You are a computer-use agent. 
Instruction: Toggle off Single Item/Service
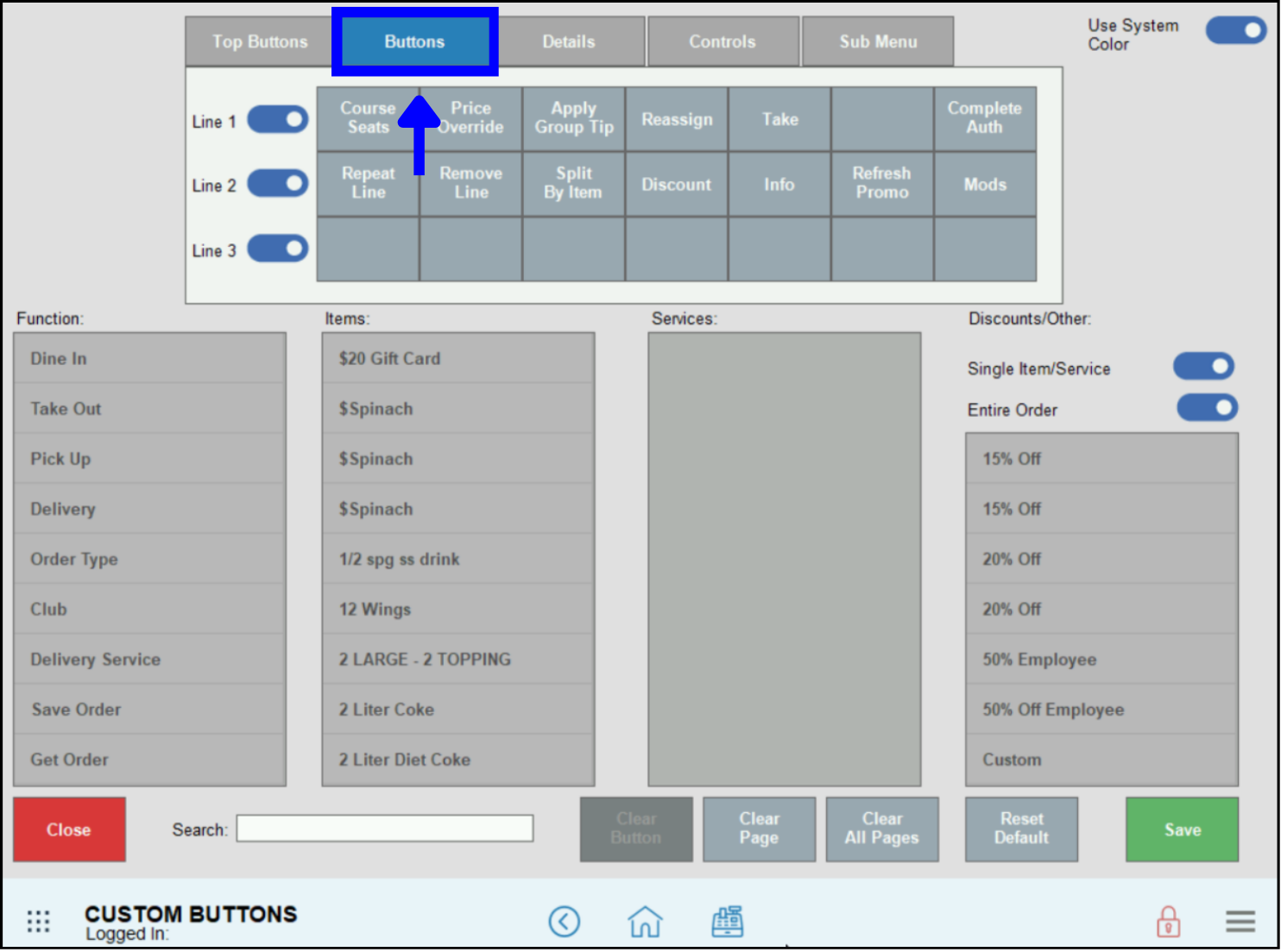(1203, 366)
